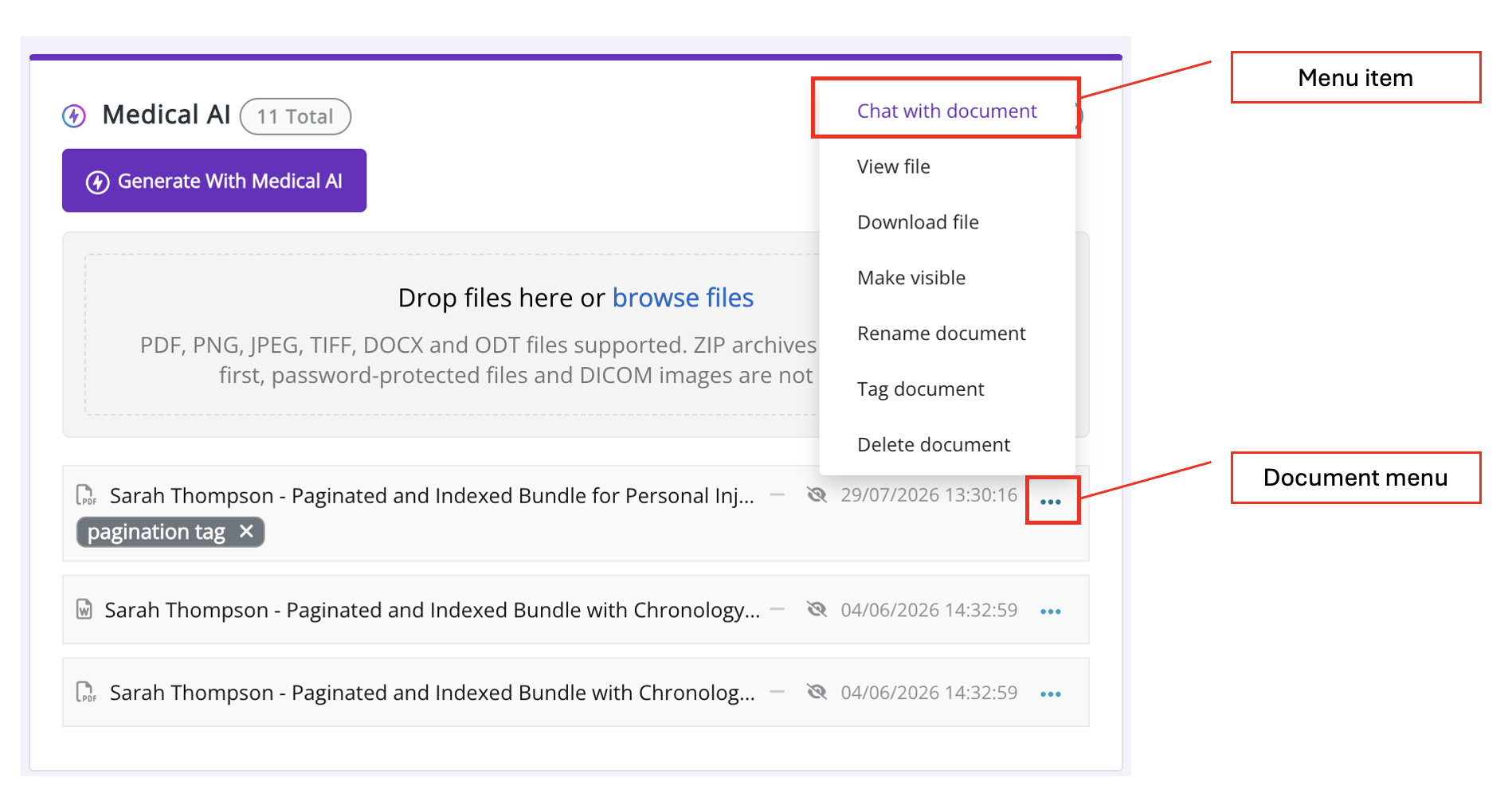Click the pagination tag label

point(156,532)
